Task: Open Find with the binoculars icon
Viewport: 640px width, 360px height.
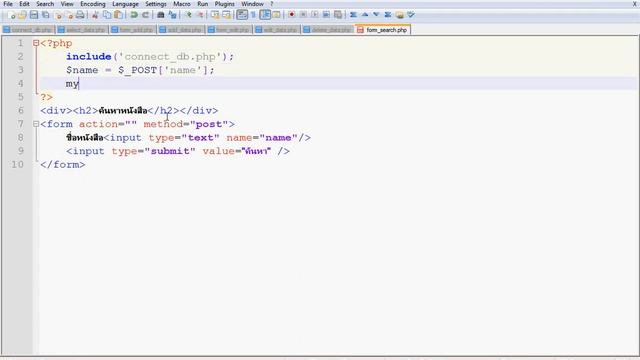Action: click(161, 15)
